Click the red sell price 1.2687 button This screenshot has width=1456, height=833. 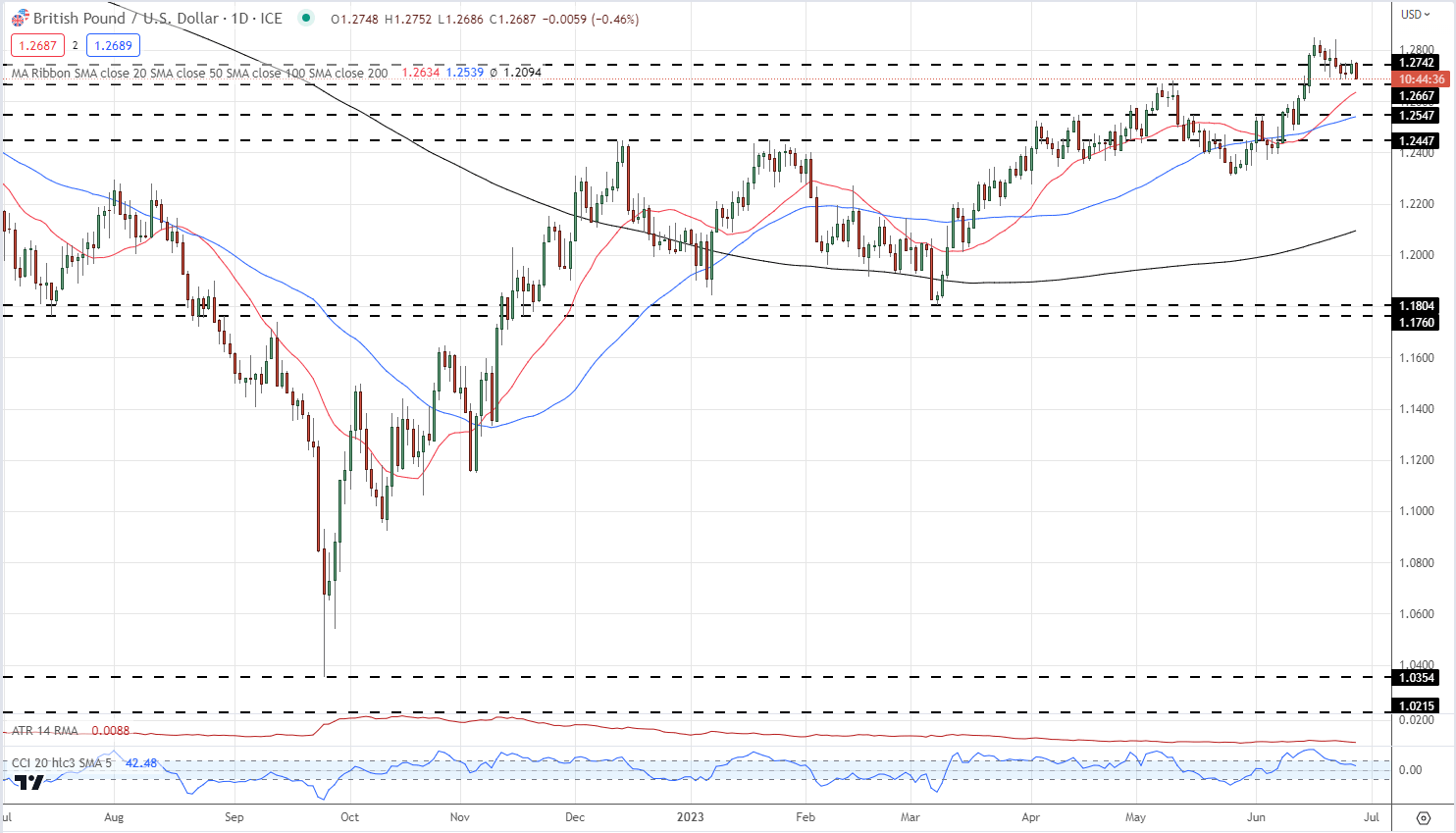37,45
